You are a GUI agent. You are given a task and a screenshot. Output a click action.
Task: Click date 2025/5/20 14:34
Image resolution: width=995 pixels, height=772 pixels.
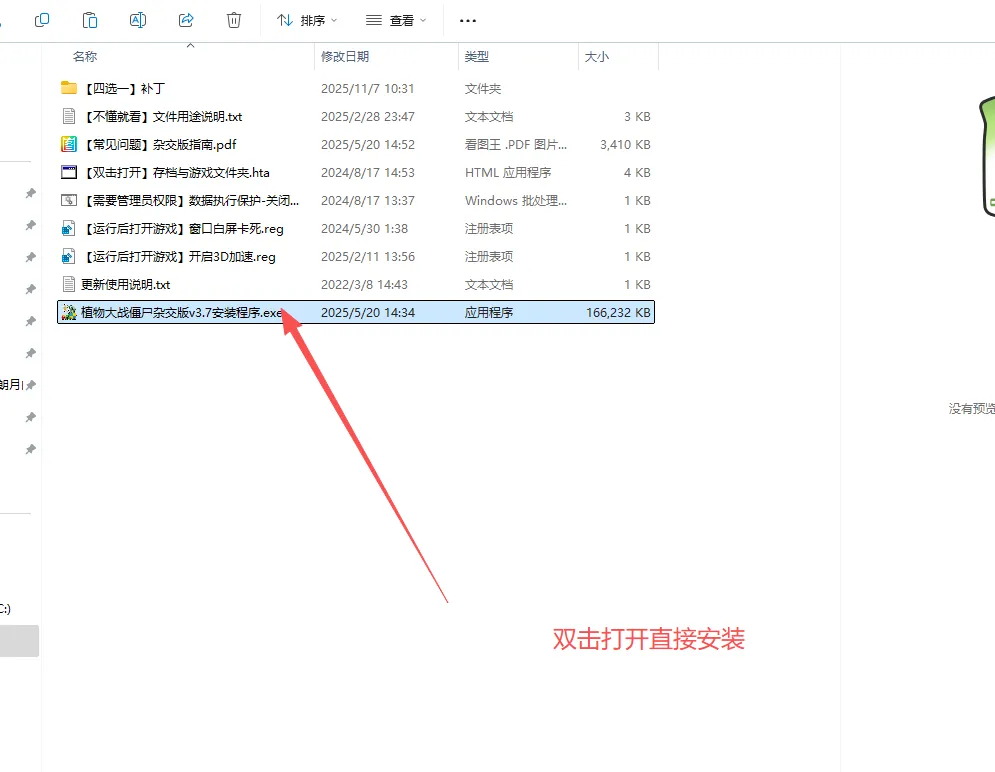(368, 312)
